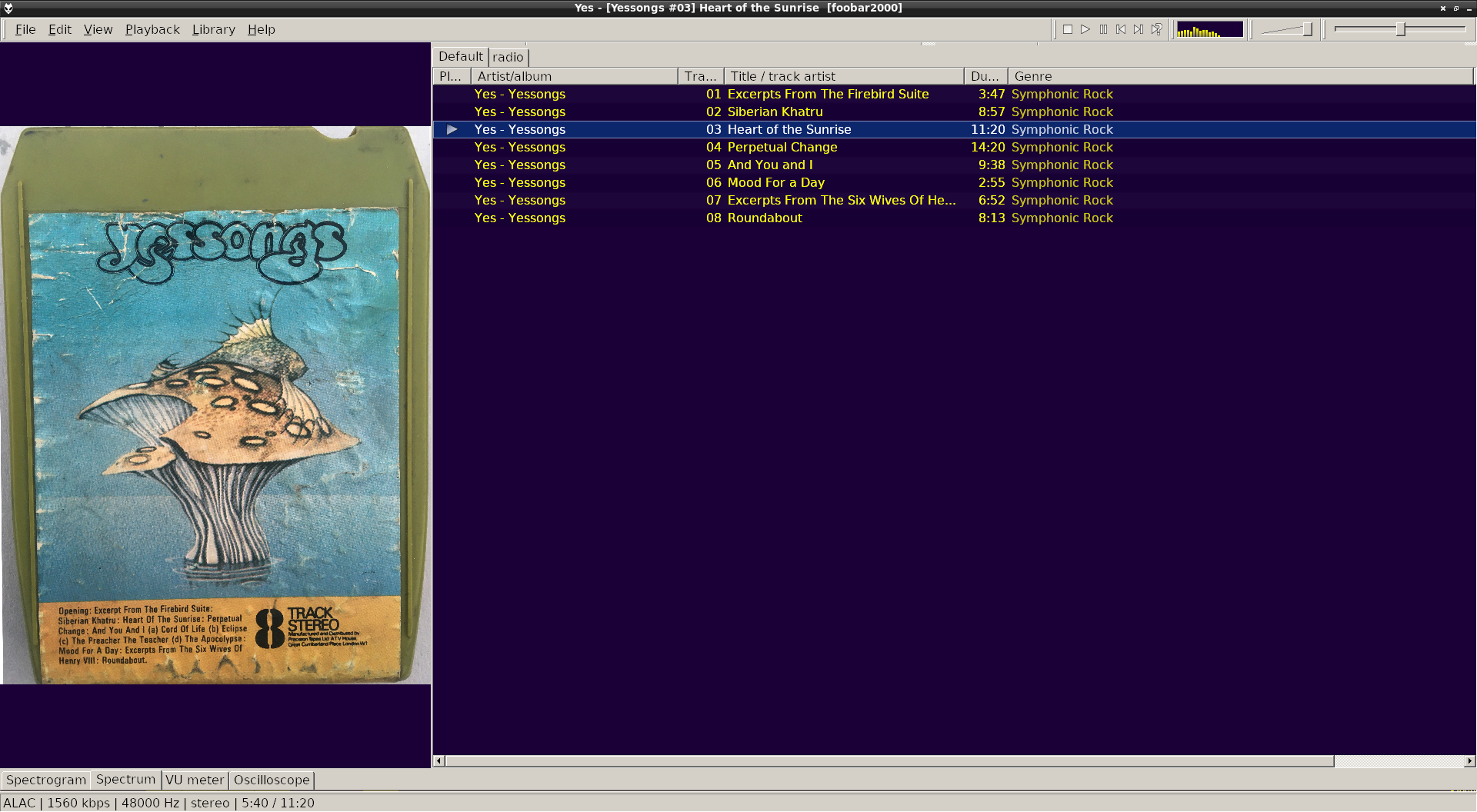1477x812 pixels.
Task: Play a random track
Action: click(x=1156, y=29)
